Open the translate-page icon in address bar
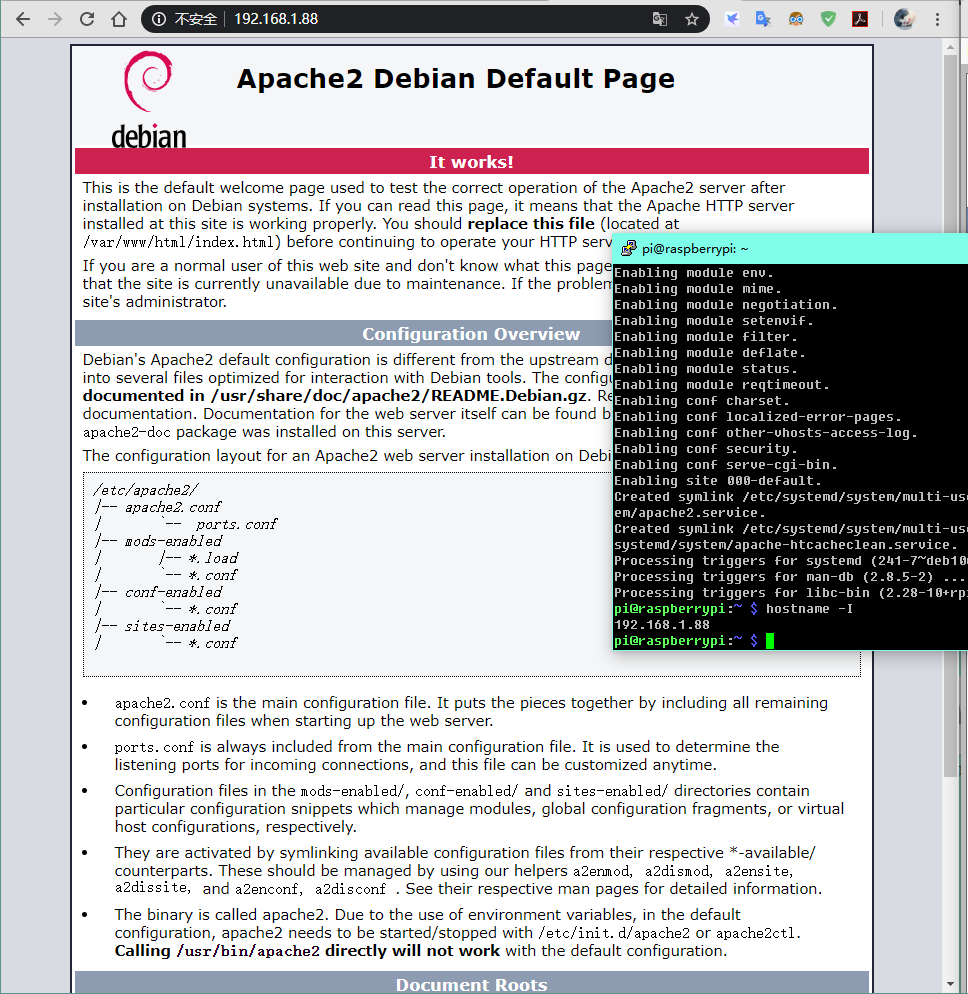This screenshot has width=968, height=994. coord(660,19)
